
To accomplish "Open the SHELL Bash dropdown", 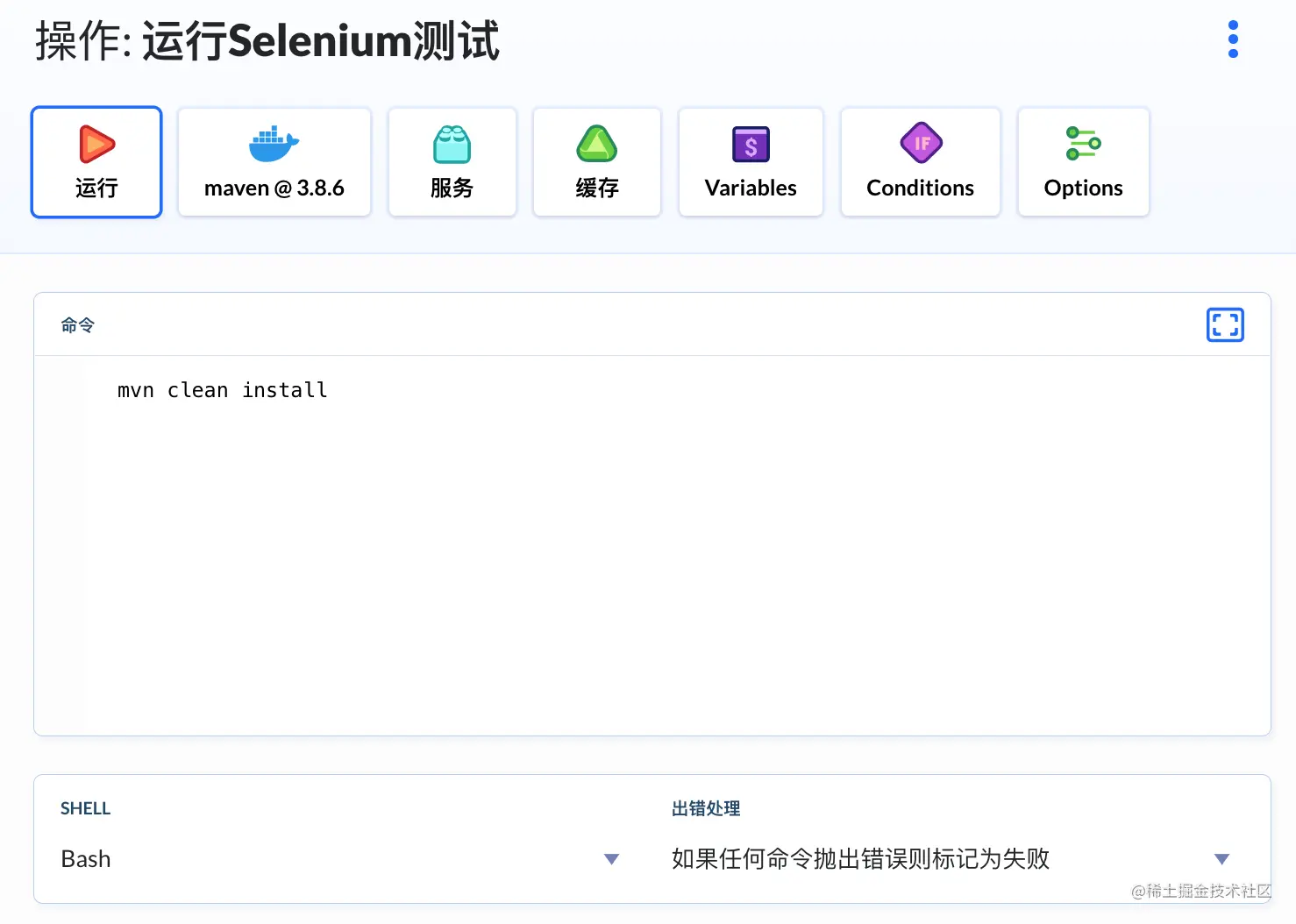I will [x=340, y=859].
